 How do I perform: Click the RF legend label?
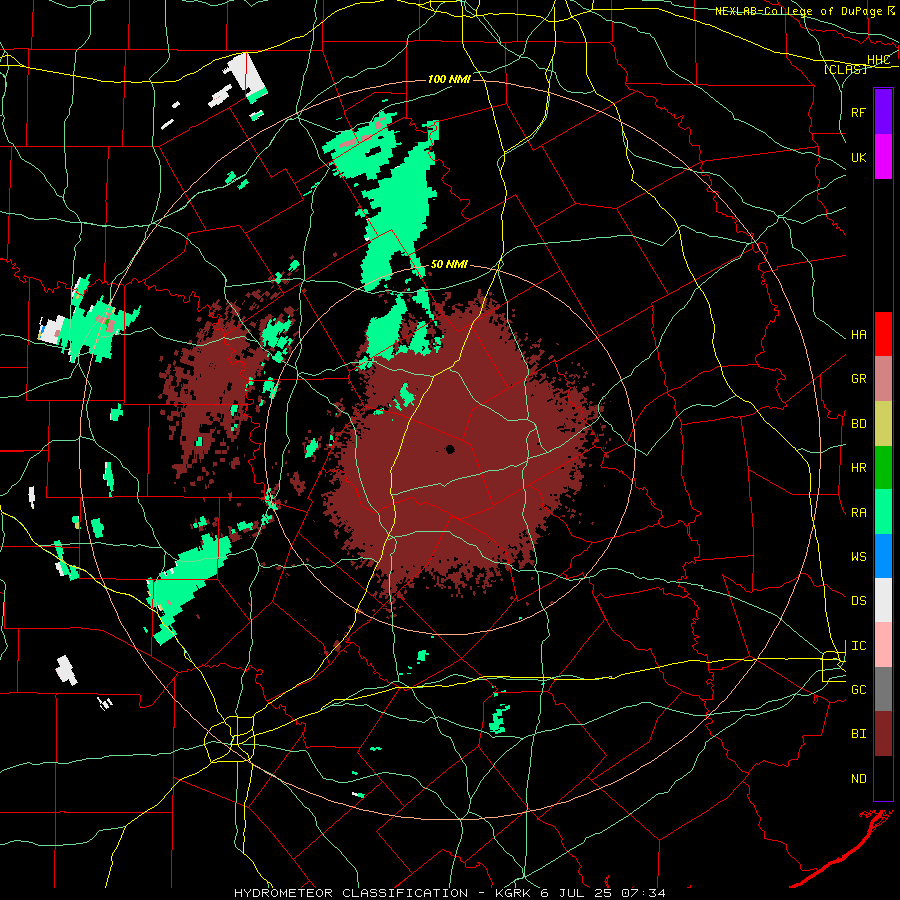point(858,112)
